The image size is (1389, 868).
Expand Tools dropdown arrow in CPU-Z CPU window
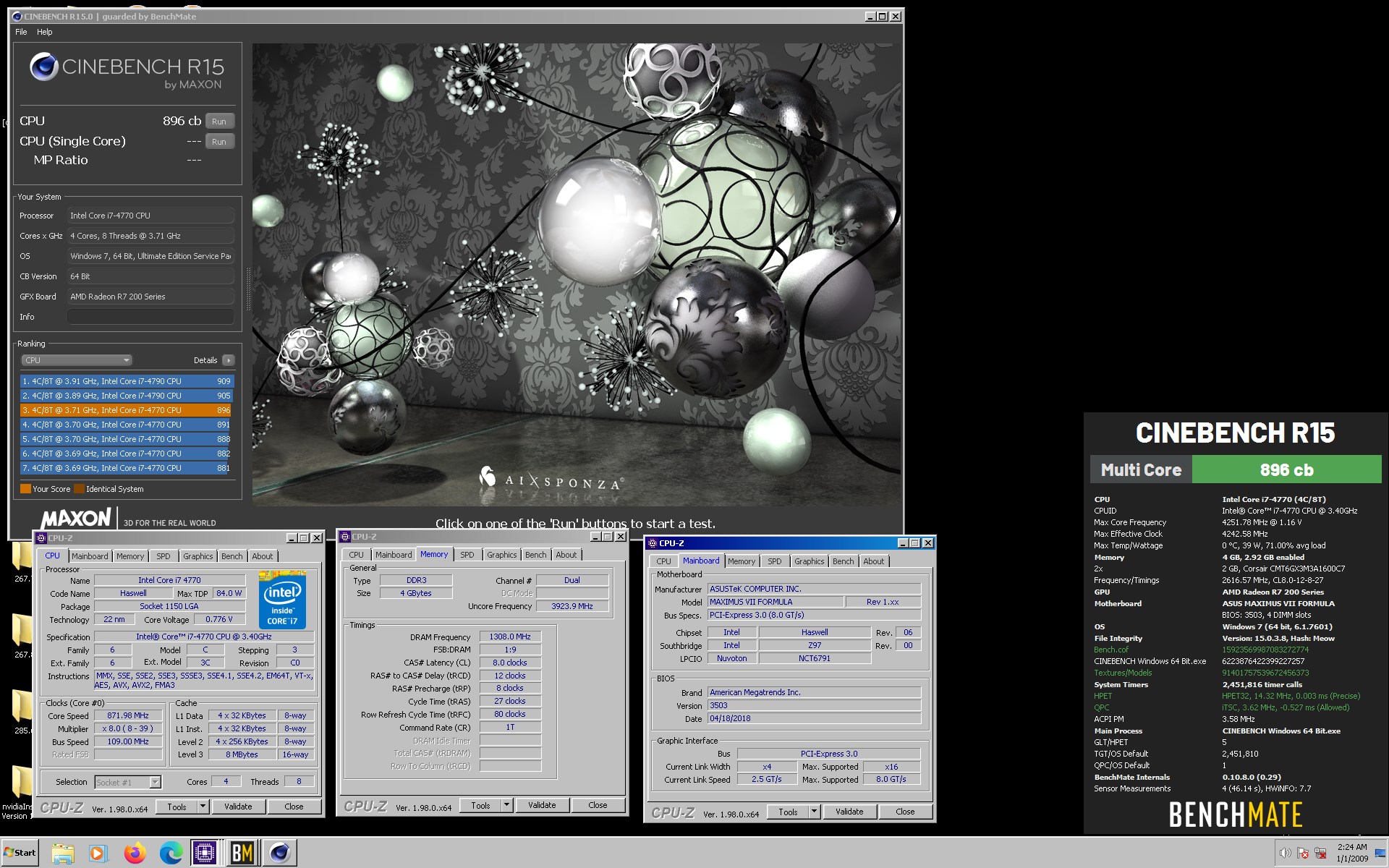coord(203,807)
